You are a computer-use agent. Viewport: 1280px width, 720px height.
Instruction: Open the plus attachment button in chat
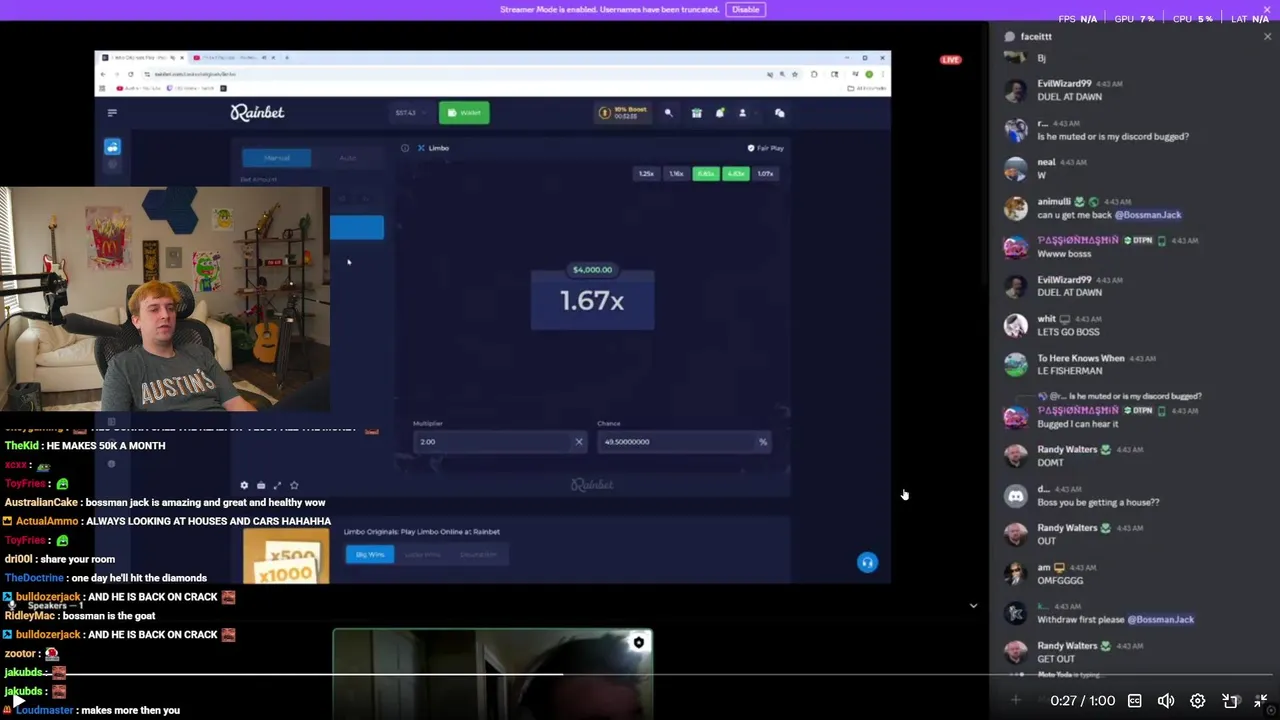pos(1016,700)
